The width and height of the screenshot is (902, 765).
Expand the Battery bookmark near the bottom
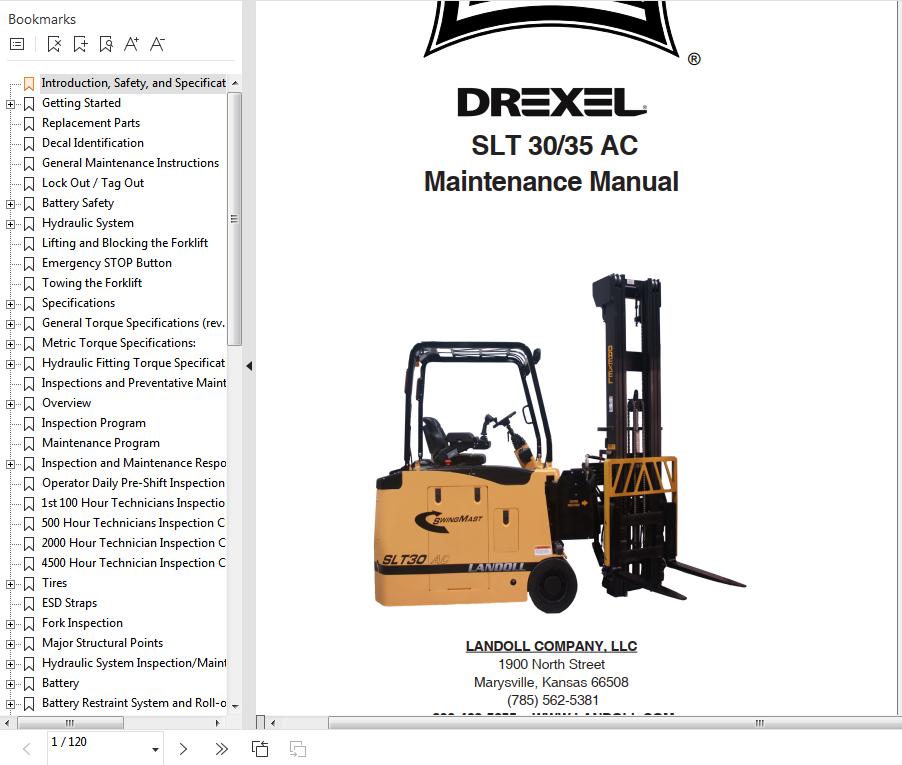(10, 684)
